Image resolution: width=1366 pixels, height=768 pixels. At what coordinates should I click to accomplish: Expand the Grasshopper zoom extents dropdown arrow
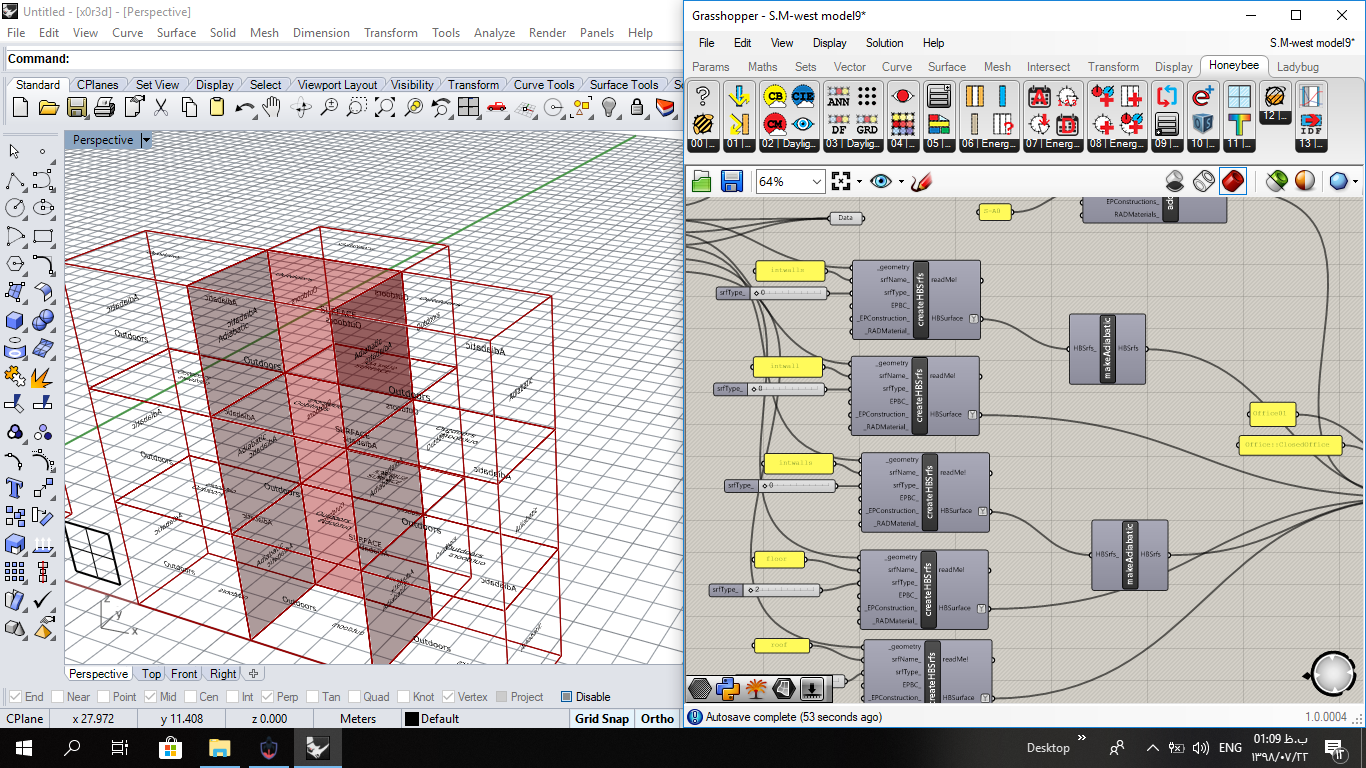point(859,181)
